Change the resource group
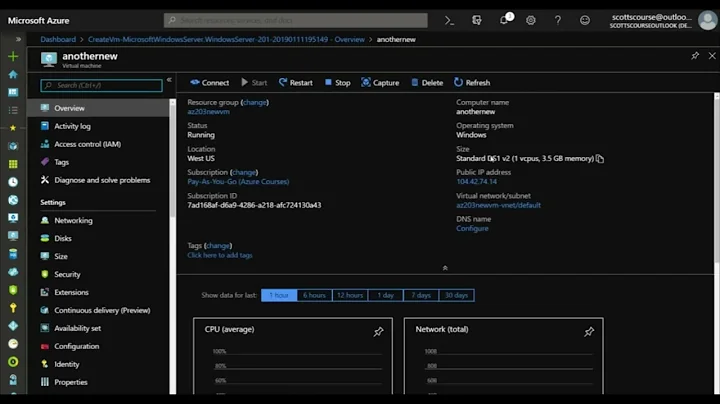This screenshot has width=720, height=404. tap(255, 102)
